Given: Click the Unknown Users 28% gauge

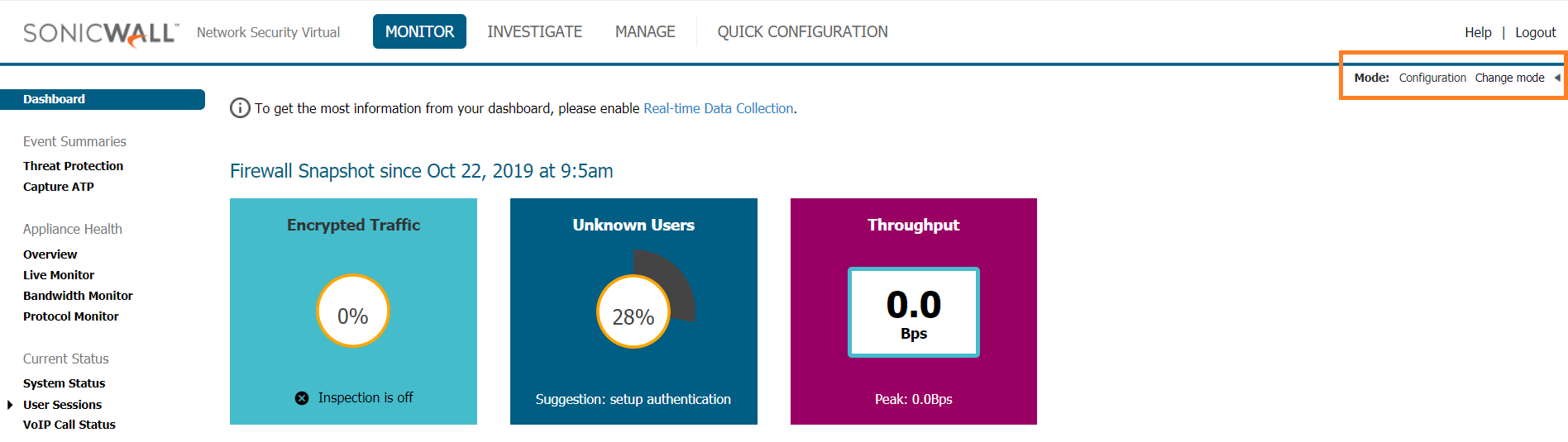Looking at the screenshot, I should pyautogui.click(x=633, y=312).
